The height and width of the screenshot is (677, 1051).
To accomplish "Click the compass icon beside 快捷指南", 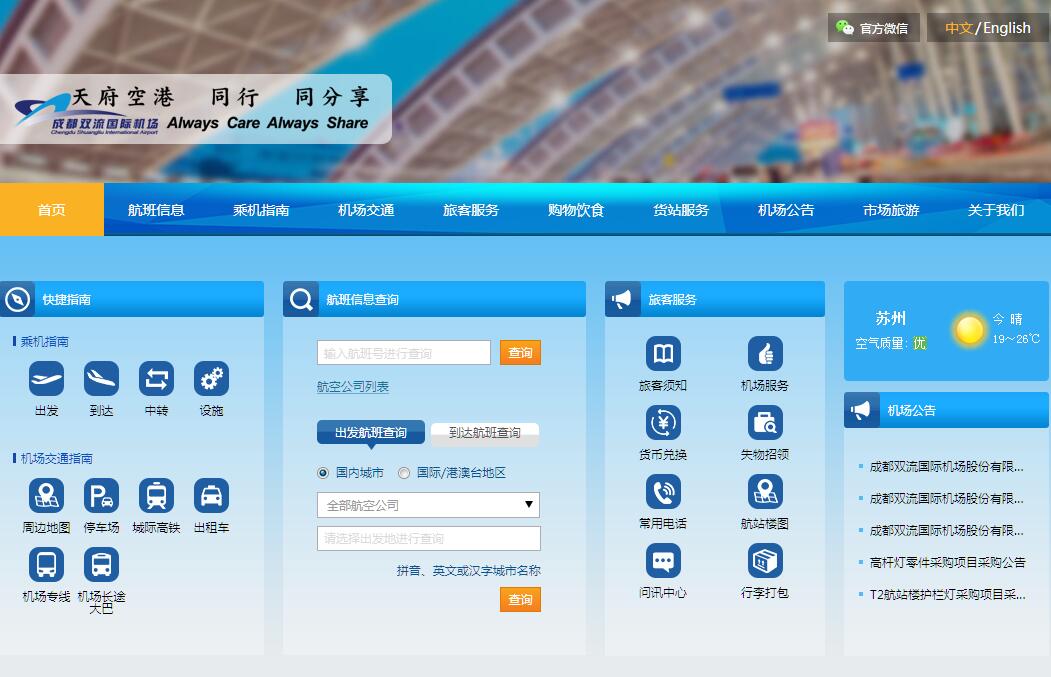I will [17, 299].
